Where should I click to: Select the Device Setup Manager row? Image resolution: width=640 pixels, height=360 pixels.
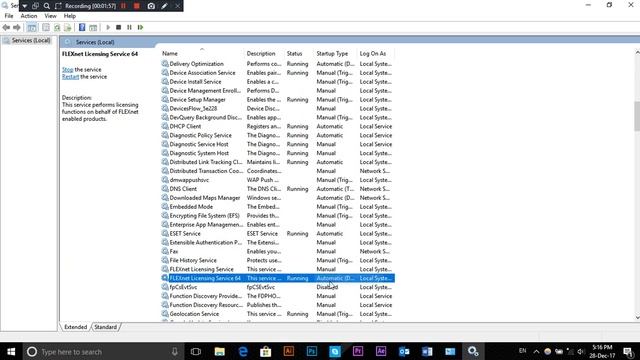click(278, 100)
